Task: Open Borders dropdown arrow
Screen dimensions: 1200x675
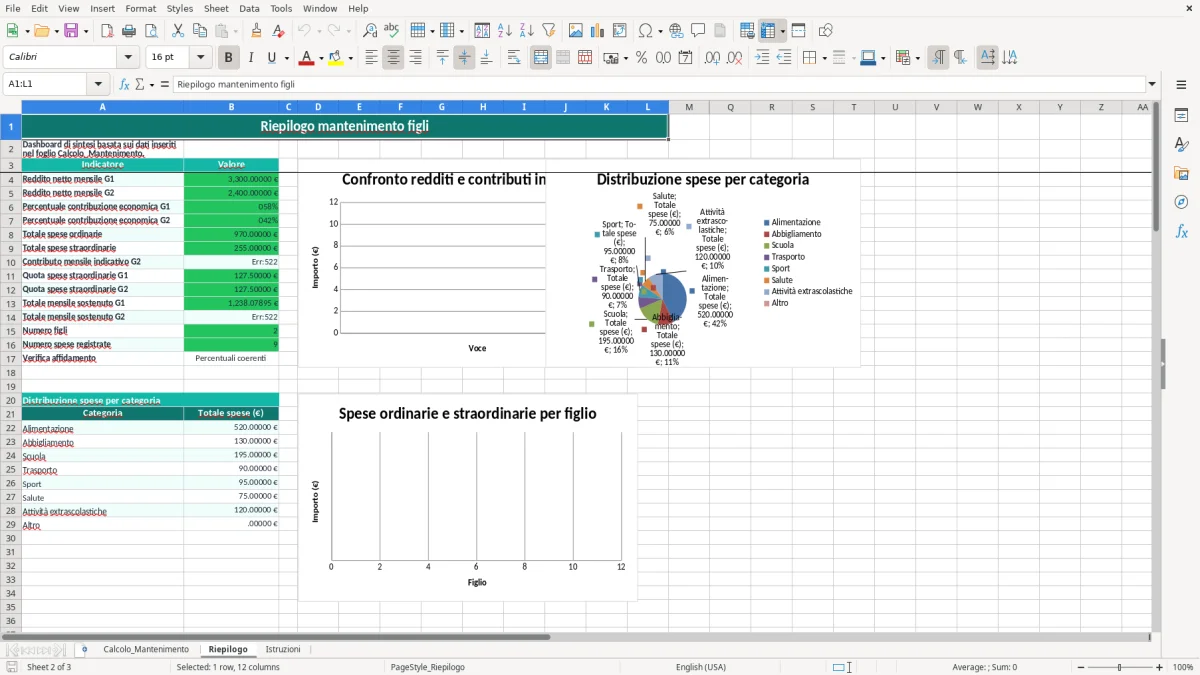Action: (x=824, y=58)
